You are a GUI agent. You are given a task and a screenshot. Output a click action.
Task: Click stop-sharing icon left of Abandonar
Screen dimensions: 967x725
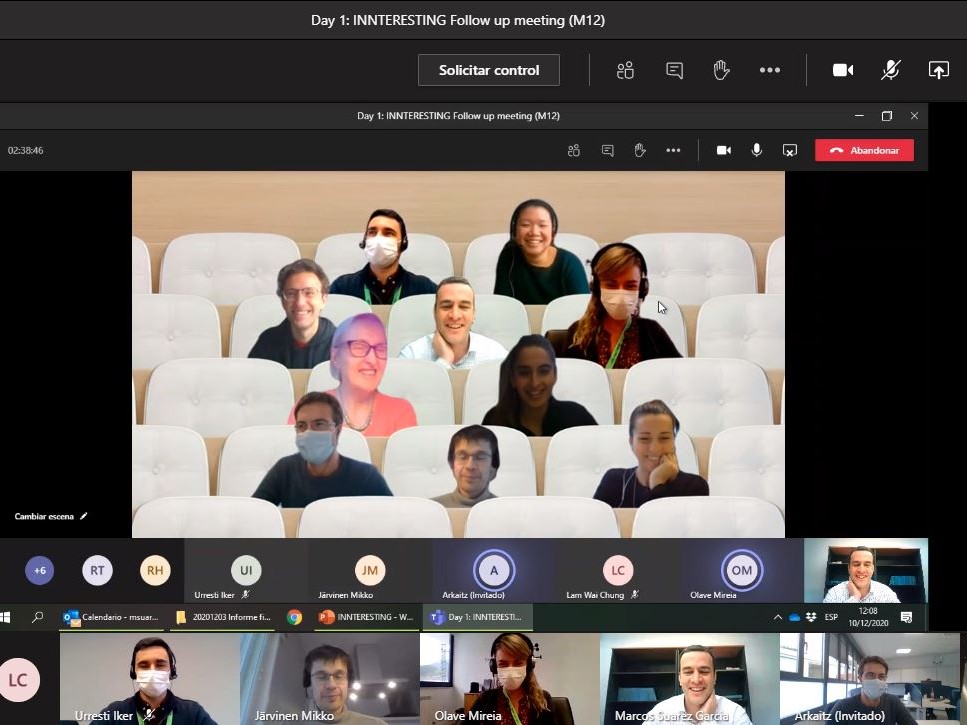(x=789, y=151)
